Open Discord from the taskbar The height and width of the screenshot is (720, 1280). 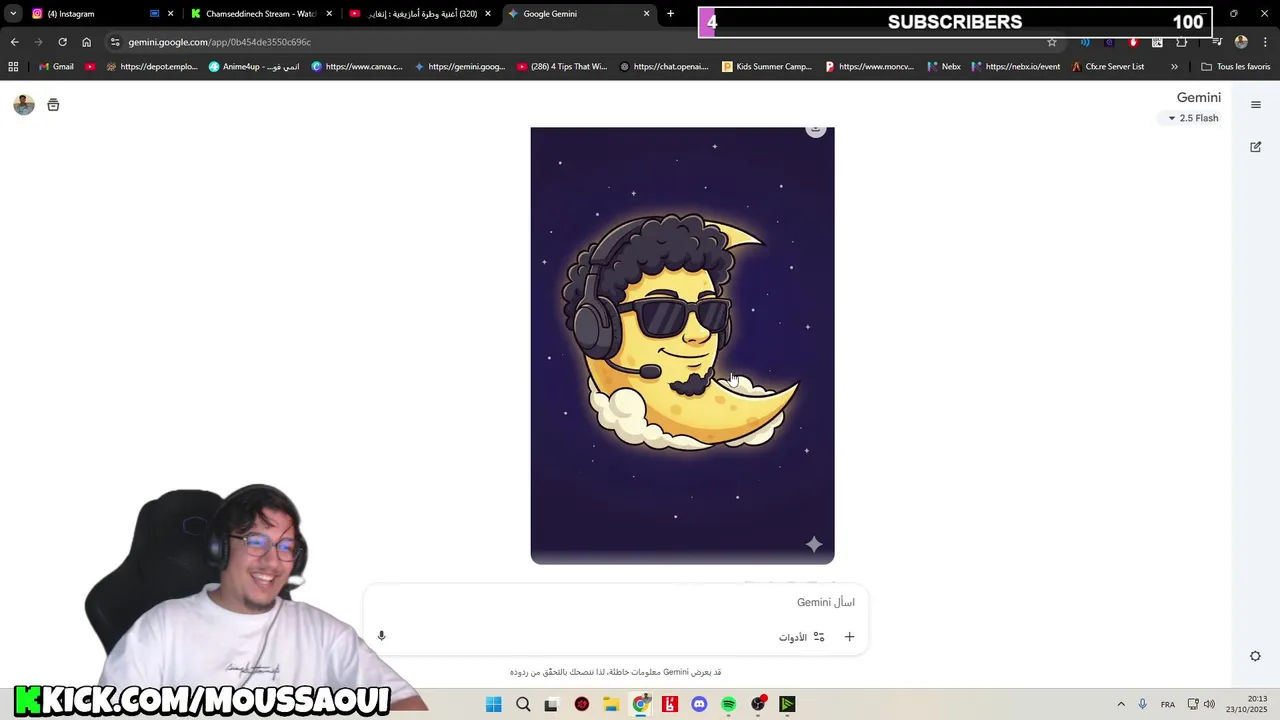(699, 704)
